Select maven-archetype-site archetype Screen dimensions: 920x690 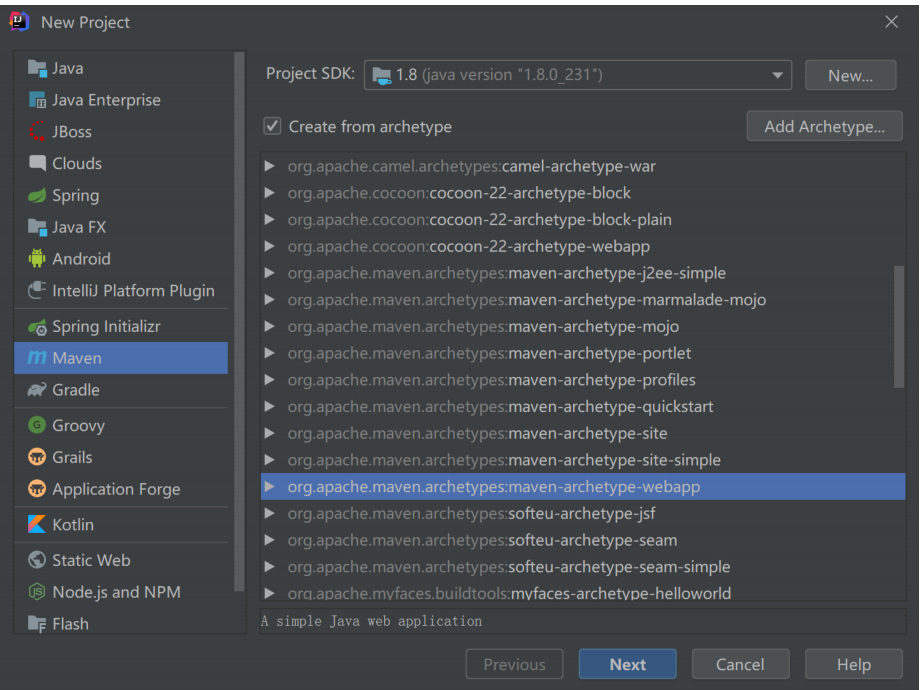pos(583,433)
